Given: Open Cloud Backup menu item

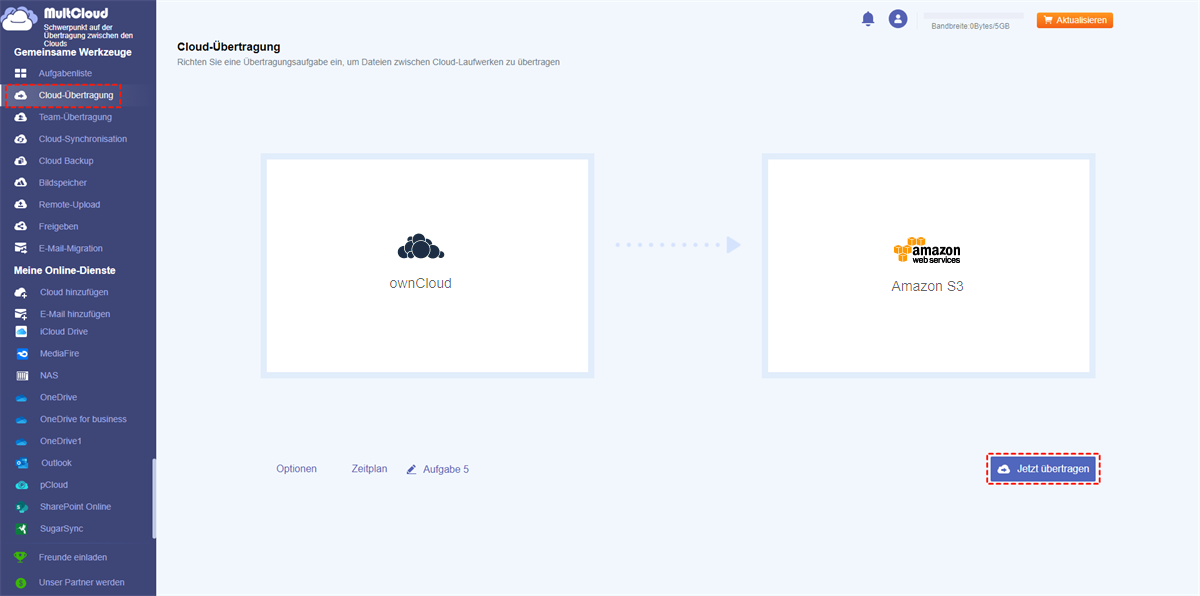Looking at the screenshot, I should 66,161.
